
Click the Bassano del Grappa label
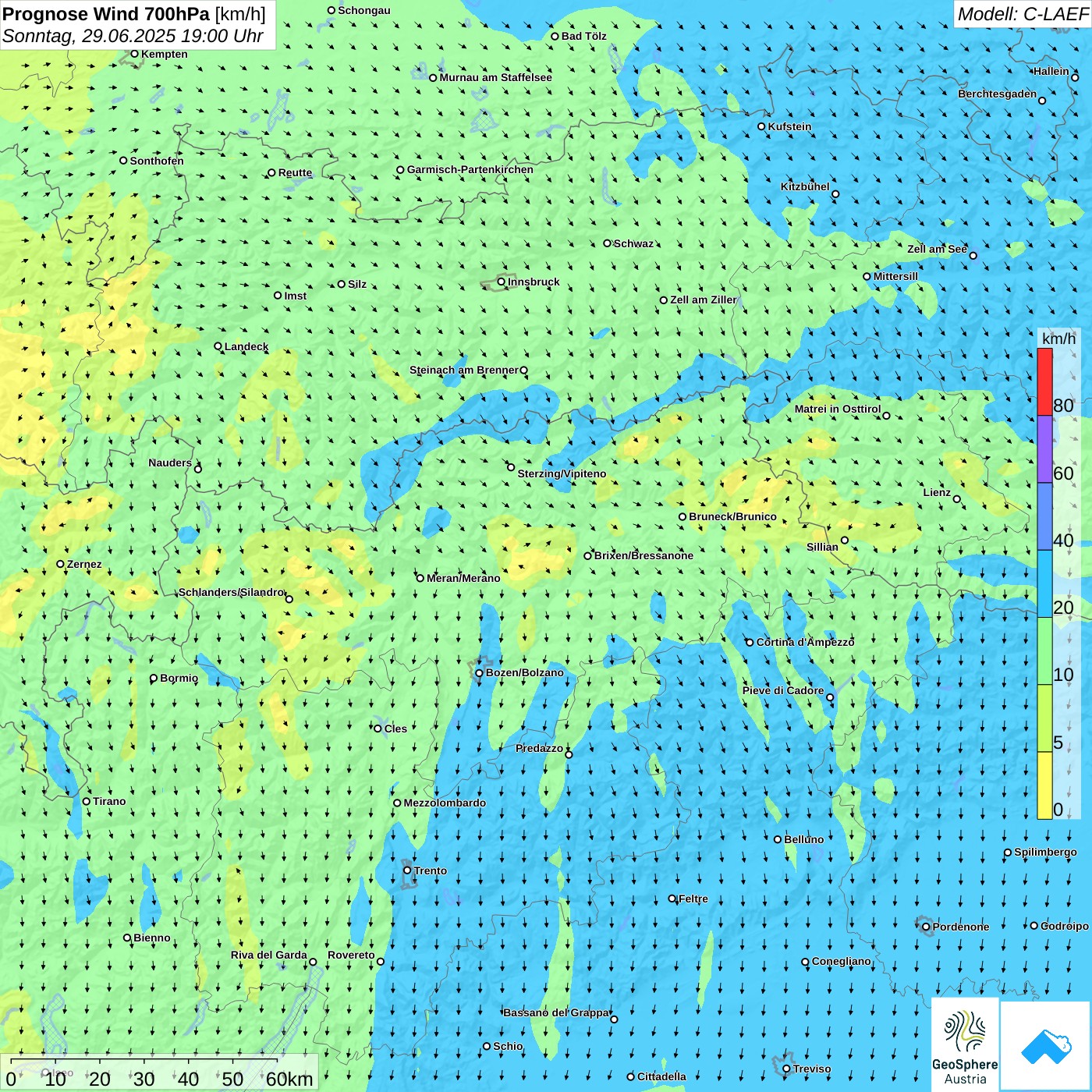click(x=556, y=1012)
